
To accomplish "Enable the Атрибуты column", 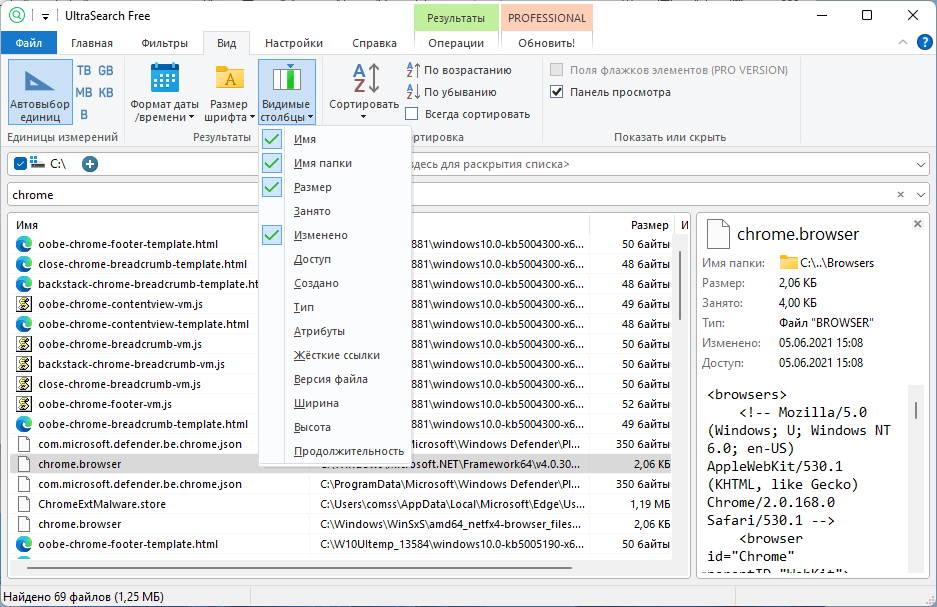I will 335,331.
